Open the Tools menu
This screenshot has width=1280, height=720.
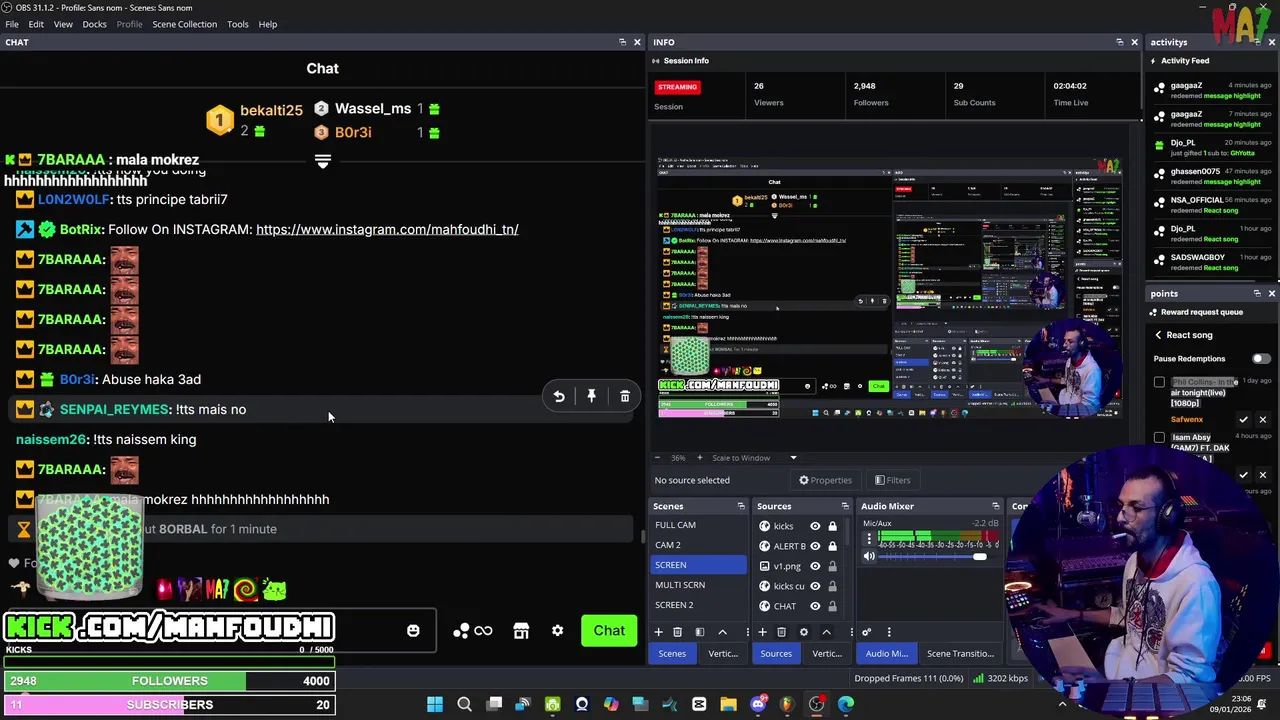(x=238, y=24)
